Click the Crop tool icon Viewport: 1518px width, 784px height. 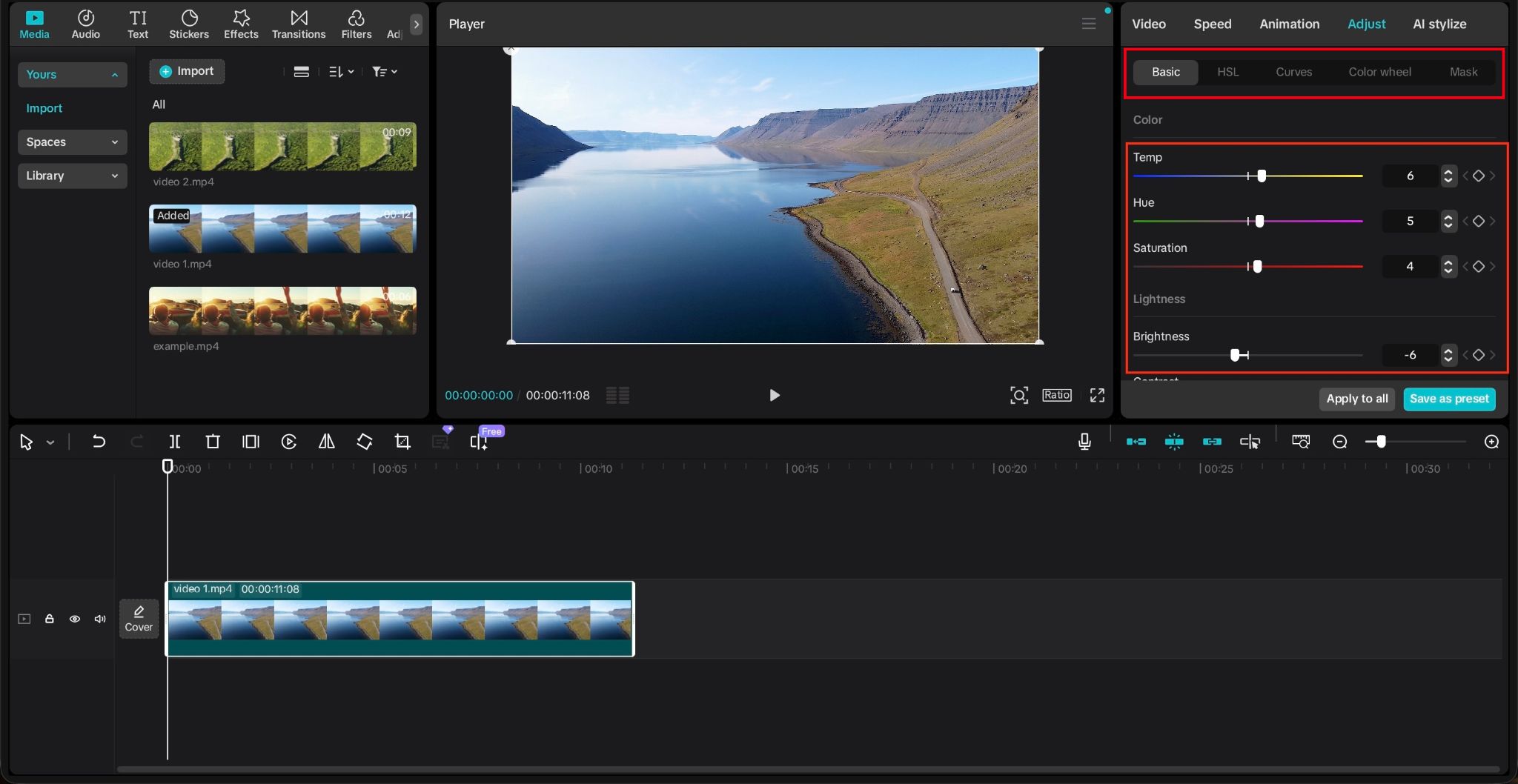[402, 442]
